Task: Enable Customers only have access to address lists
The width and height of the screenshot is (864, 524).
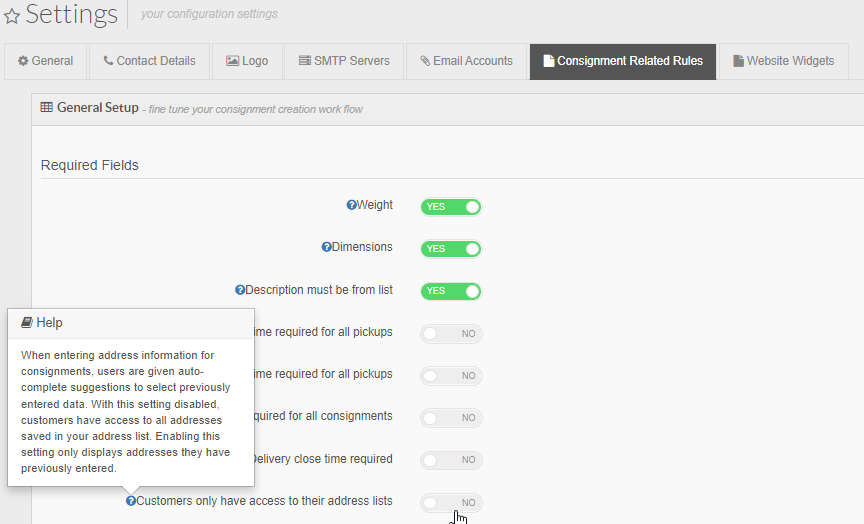Action: tap(451, 503)
